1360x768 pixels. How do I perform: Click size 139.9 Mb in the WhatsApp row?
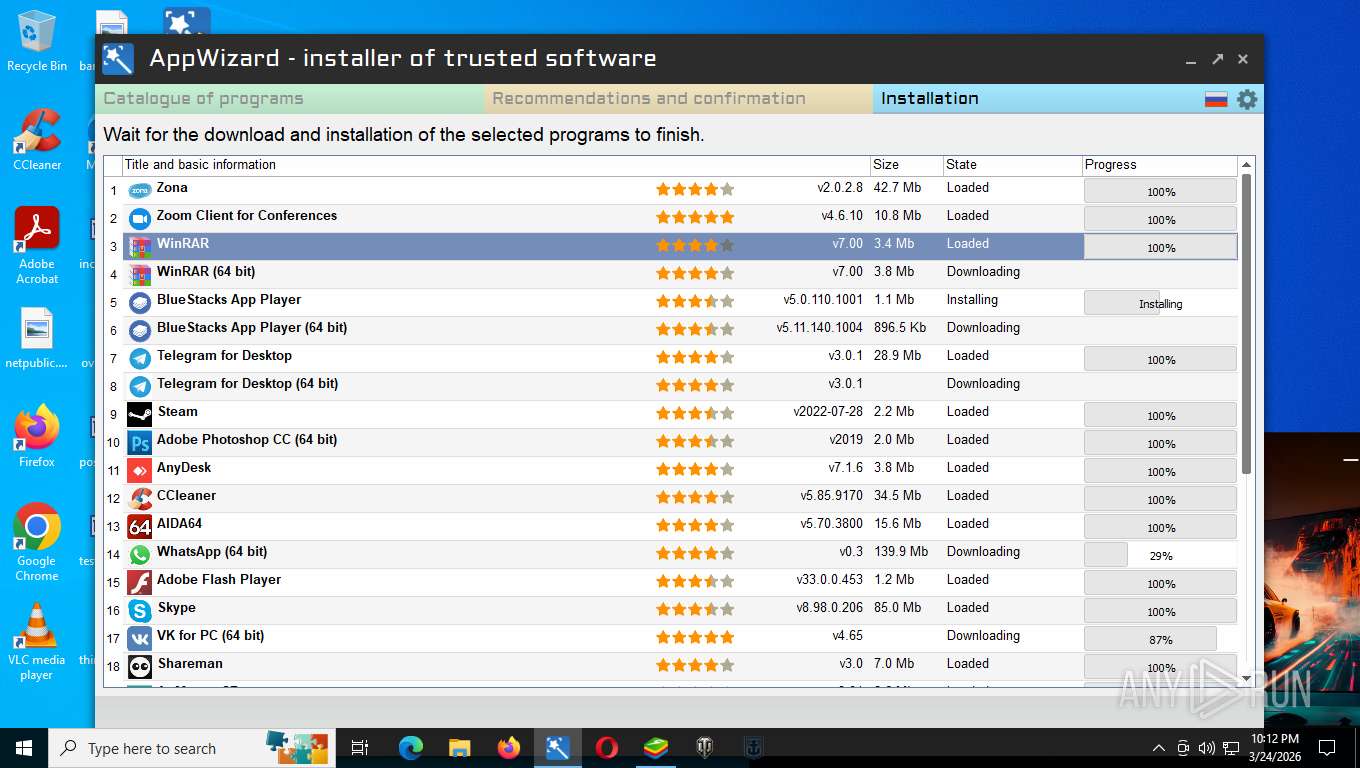901,551
